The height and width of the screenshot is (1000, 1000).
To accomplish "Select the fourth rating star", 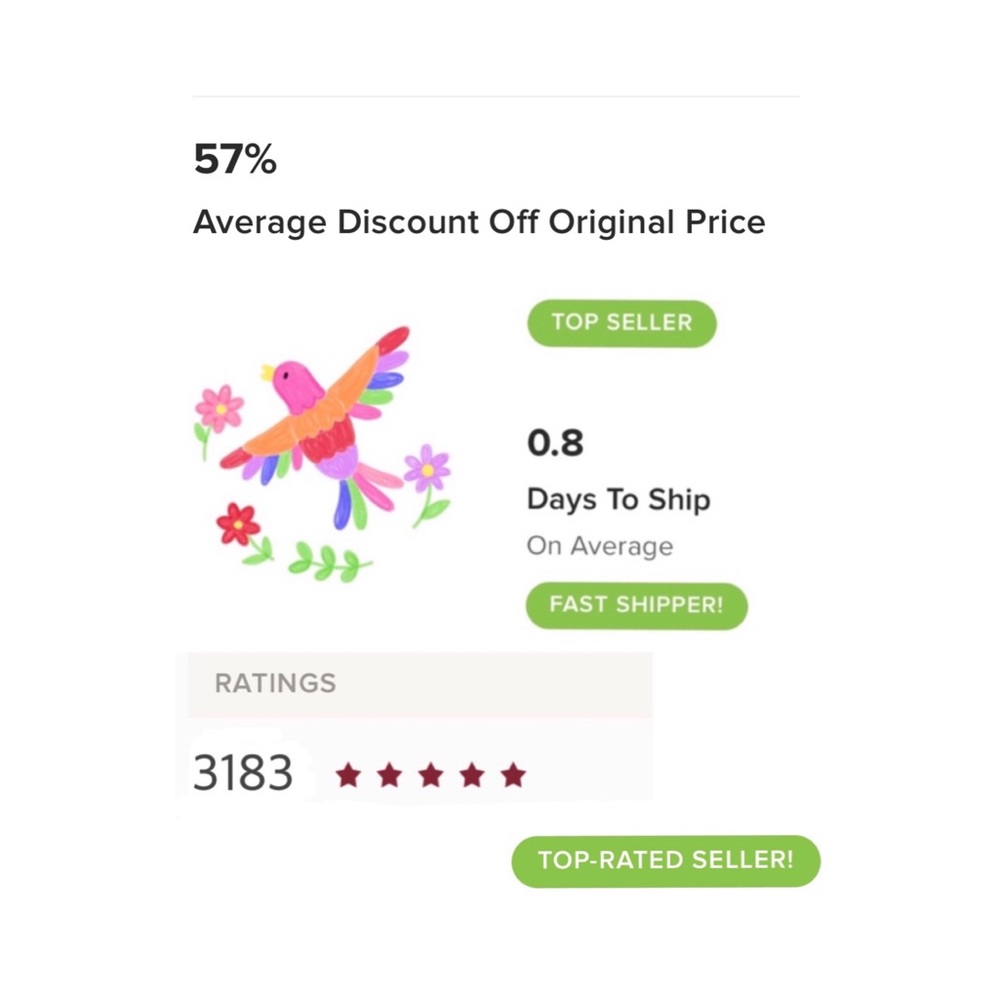I will 473,776.
